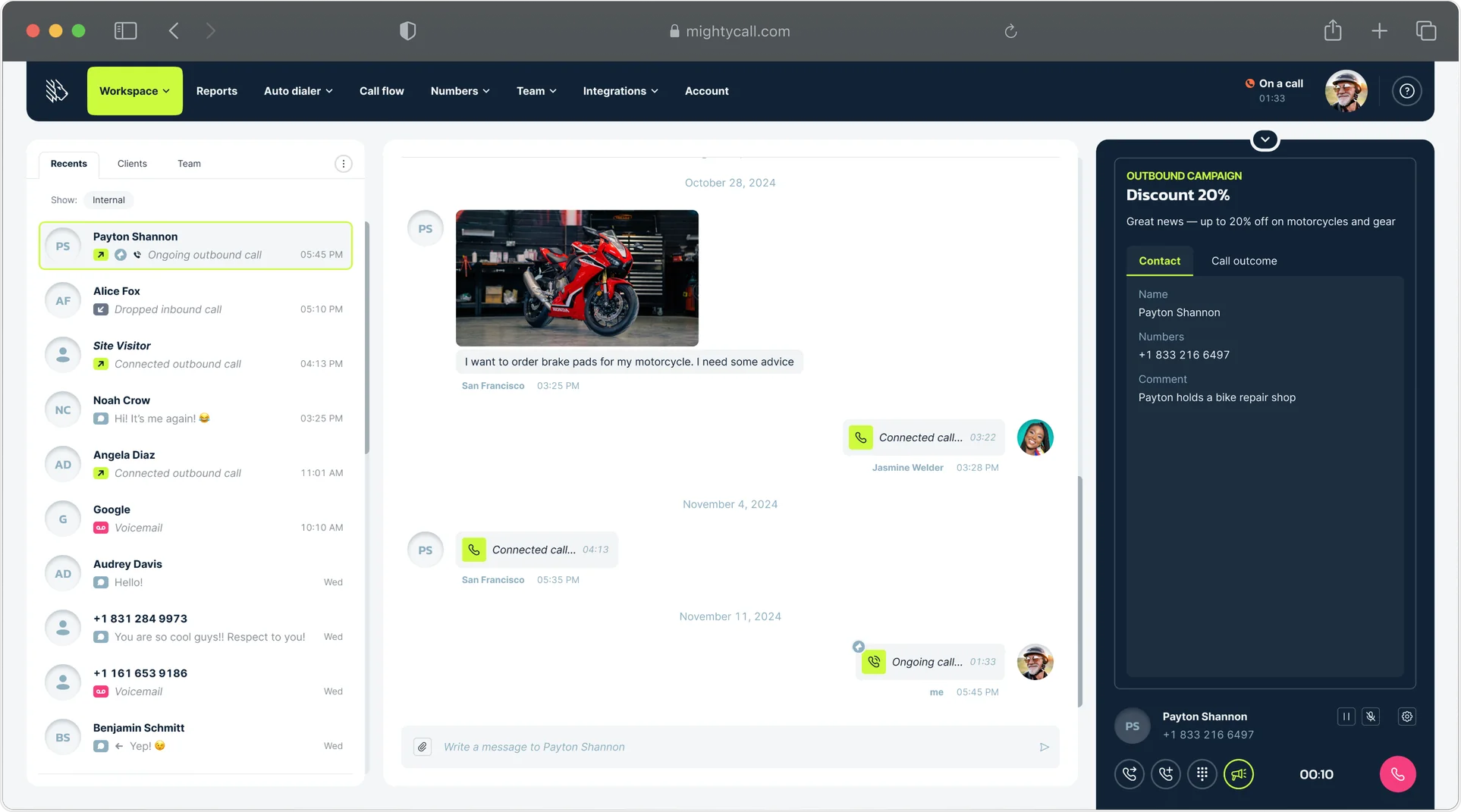Screen dimensions: 1461x812
Task: Click the transfer call icon
Action: [x=1130, y=774]
